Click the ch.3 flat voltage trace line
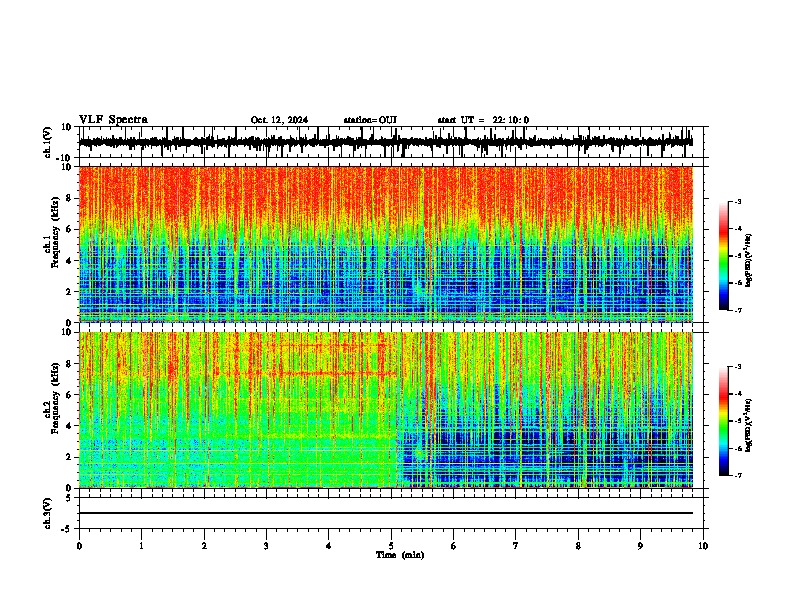Image resolution: width=792 pixels, height=612 pixels. point(386,513)
